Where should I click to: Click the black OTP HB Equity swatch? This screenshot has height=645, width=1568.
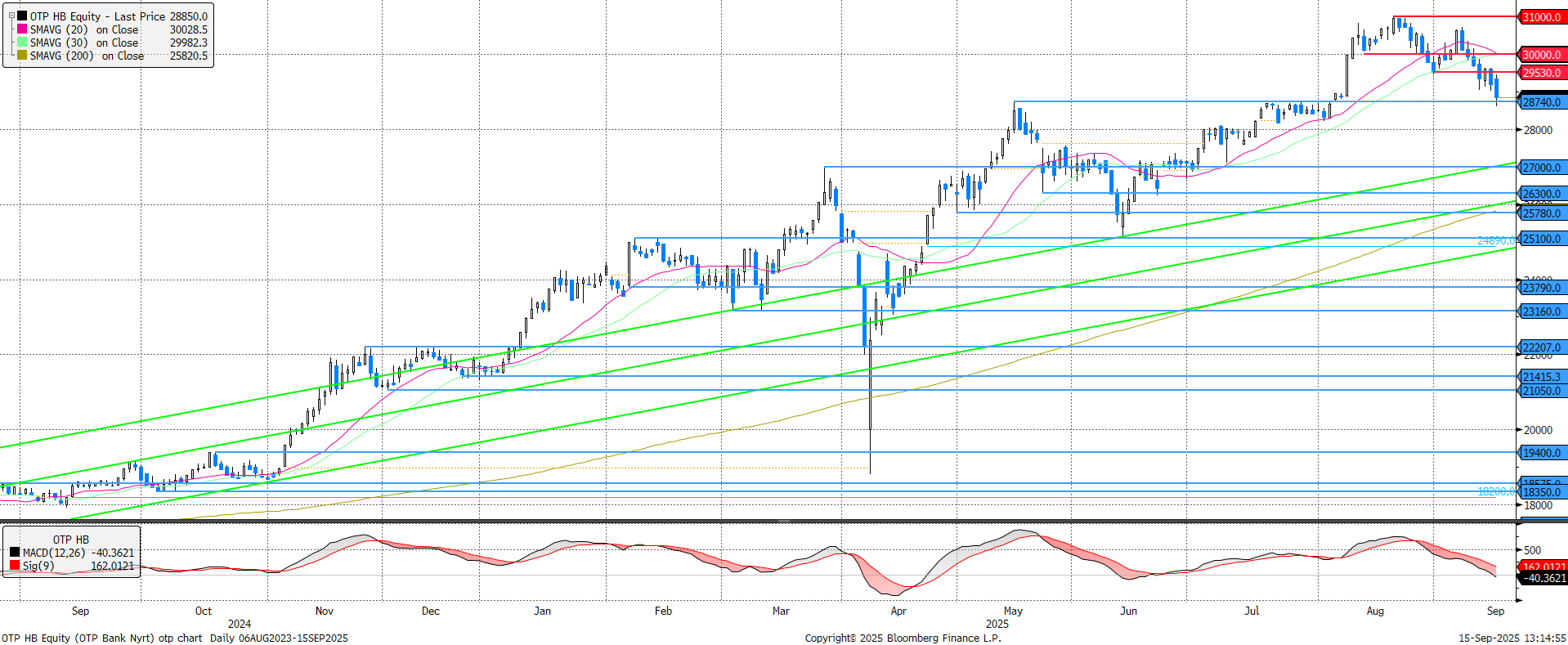click(x=22, y=16)
